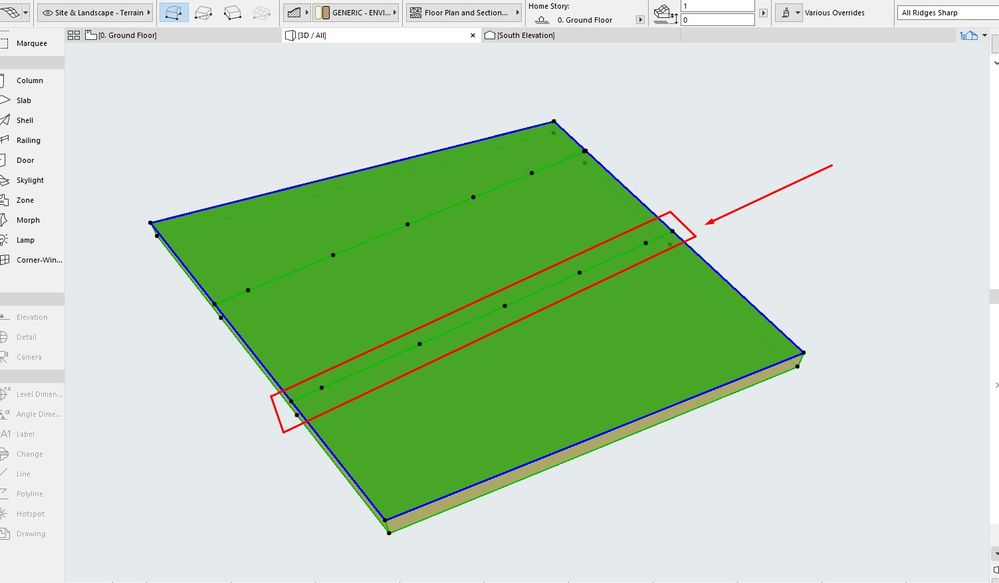Viewport: 999px width, 583px height.
Task: Switch to the skirt mesh construction method
Action: 202,13
